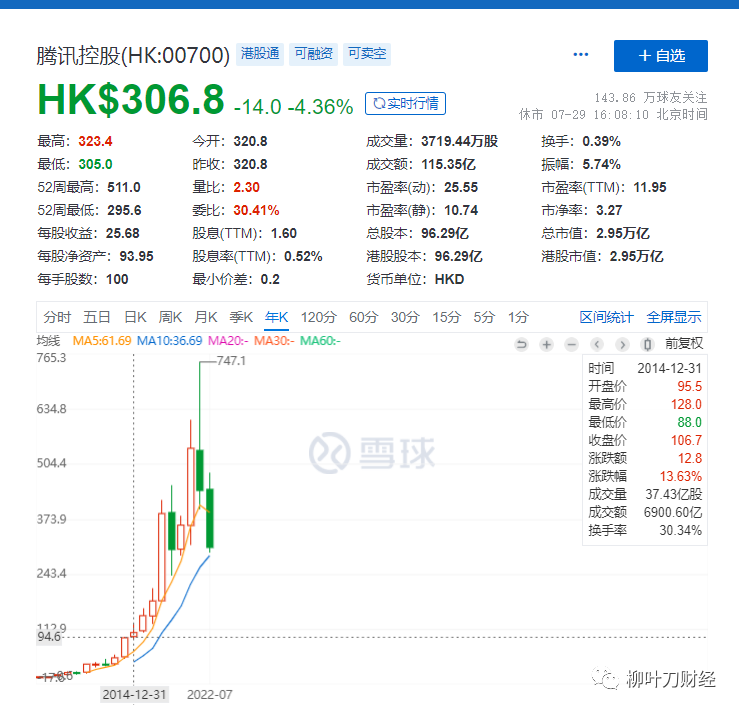Click the MA60 indicator label
Viewport: 739px width, 711px height.
coord(320,341)
